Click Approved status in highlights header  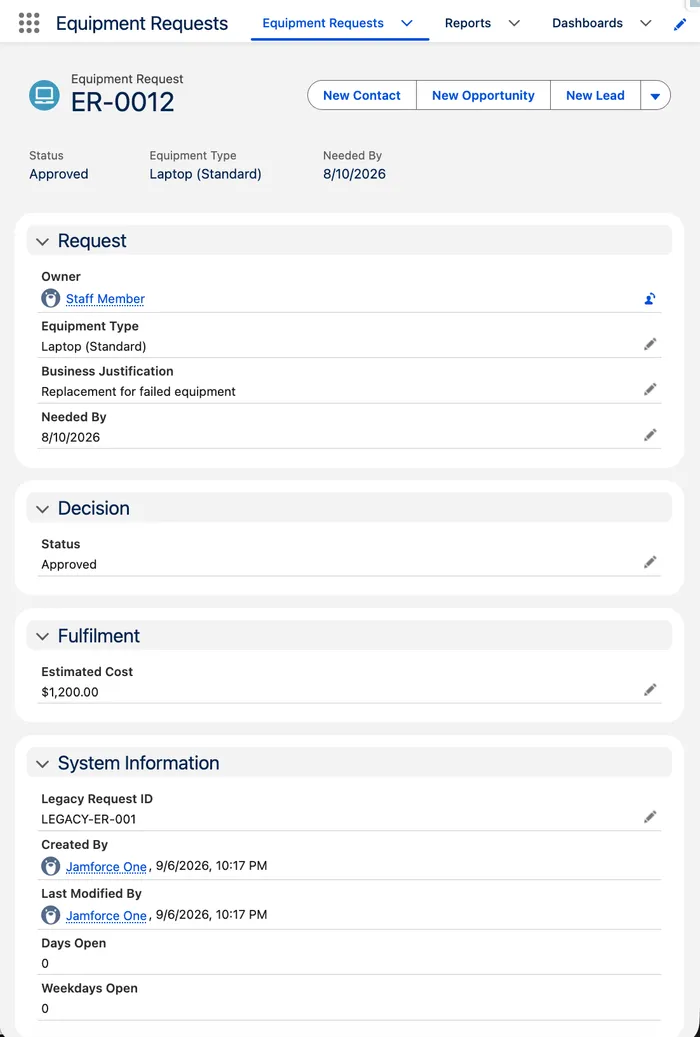coord(58,174)
